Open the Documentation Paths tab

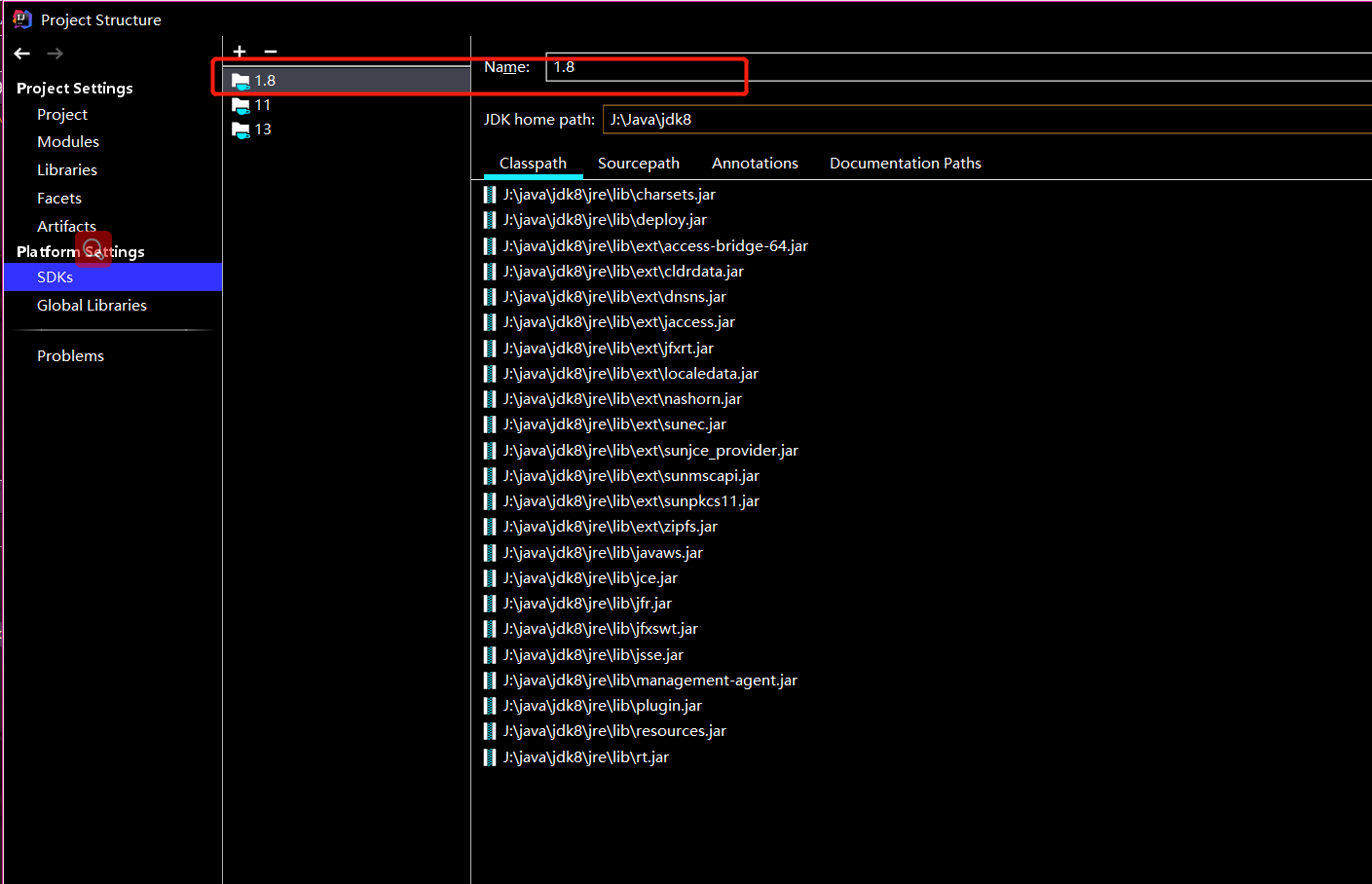coord(906,164)
